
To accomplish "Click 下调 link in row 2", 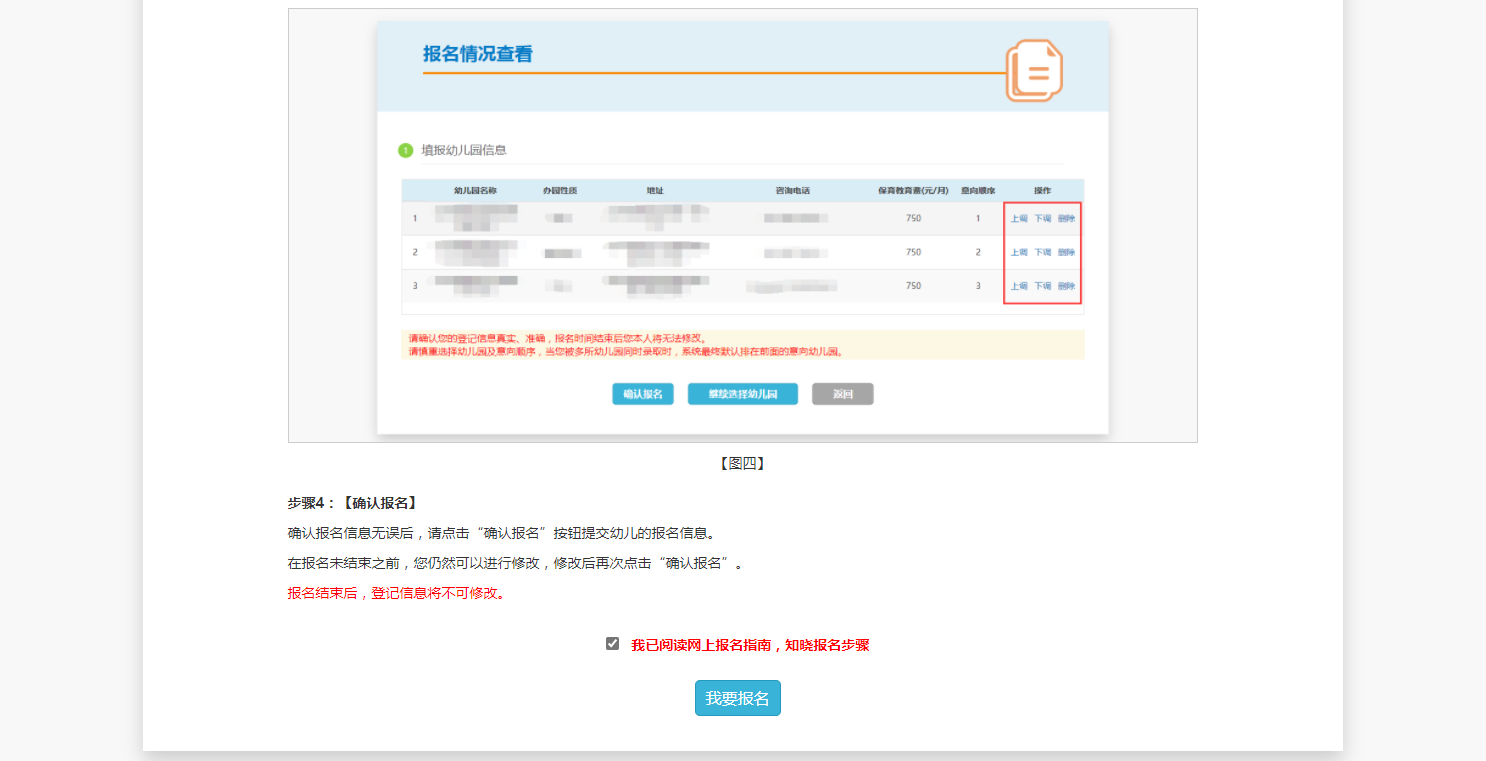I will 1042,252.
